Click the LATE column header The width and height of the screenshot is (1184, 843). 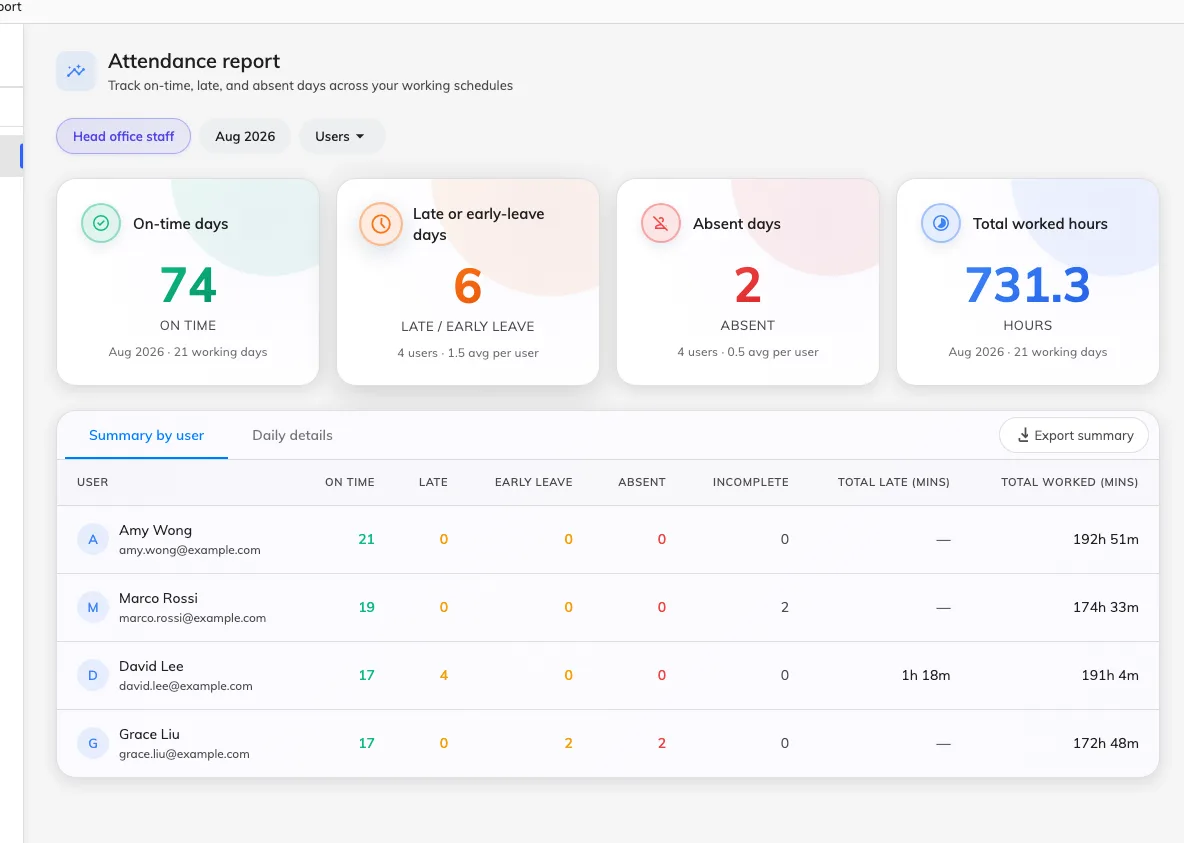433,482
